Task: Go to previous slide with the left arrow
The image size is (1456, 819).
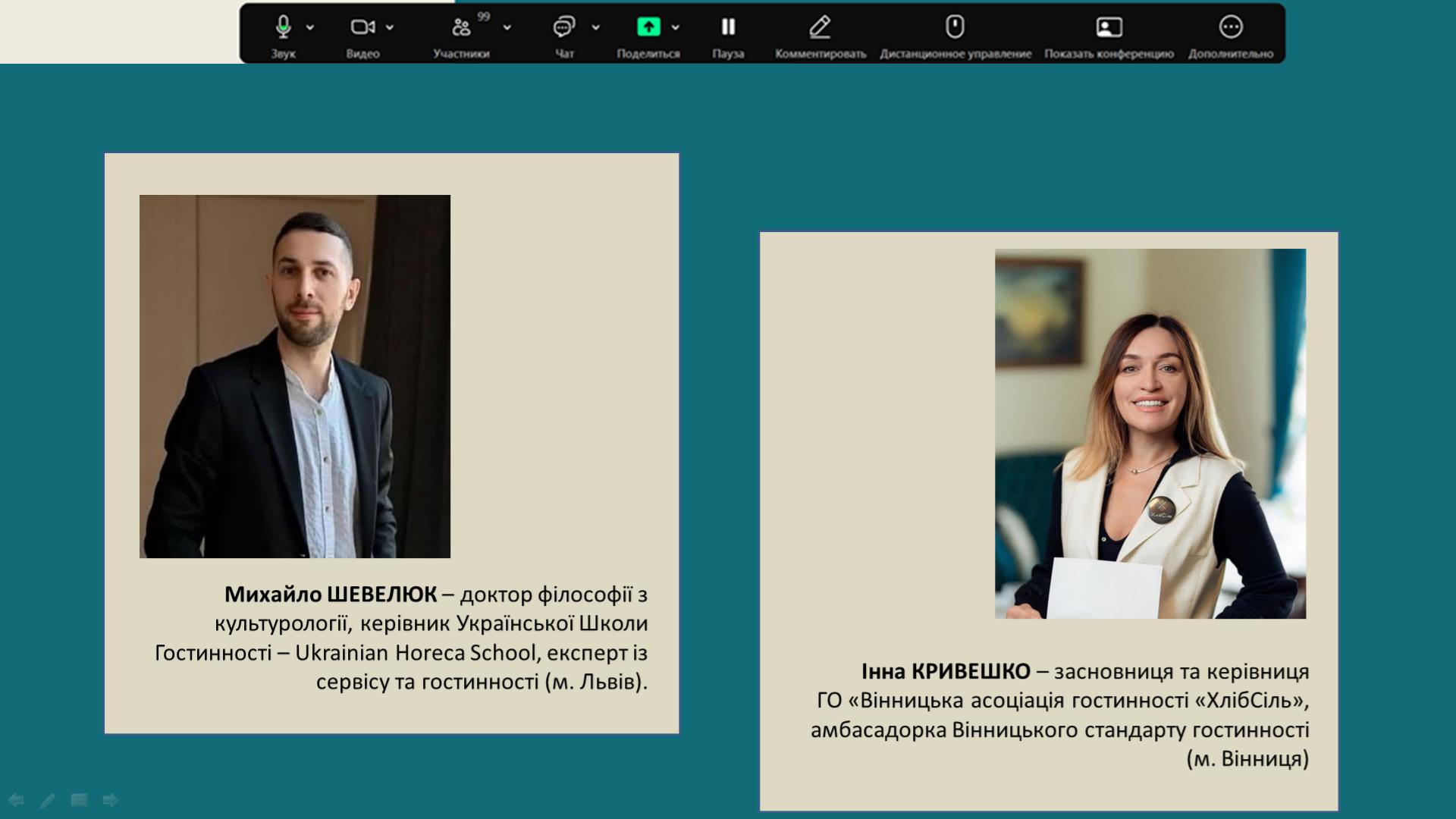Action: coord(16,800)
